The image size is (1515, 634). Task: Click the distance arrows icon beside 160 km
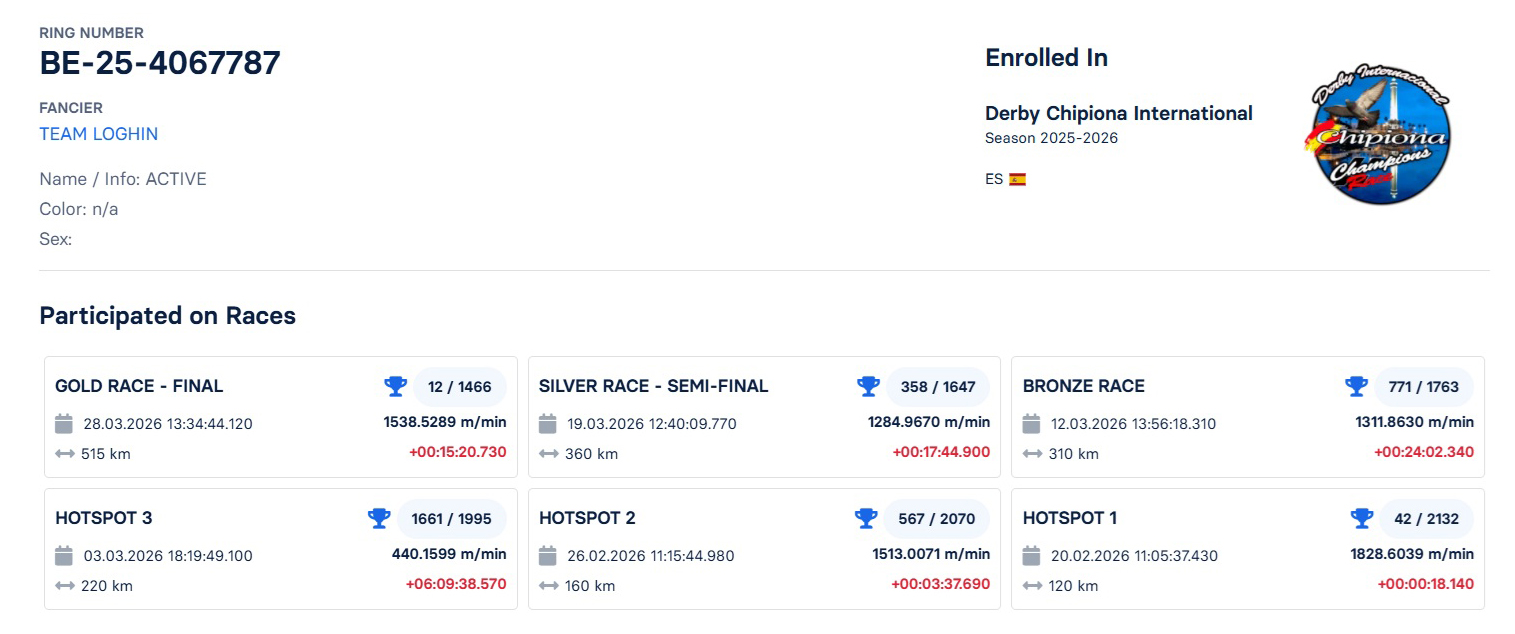547,585
